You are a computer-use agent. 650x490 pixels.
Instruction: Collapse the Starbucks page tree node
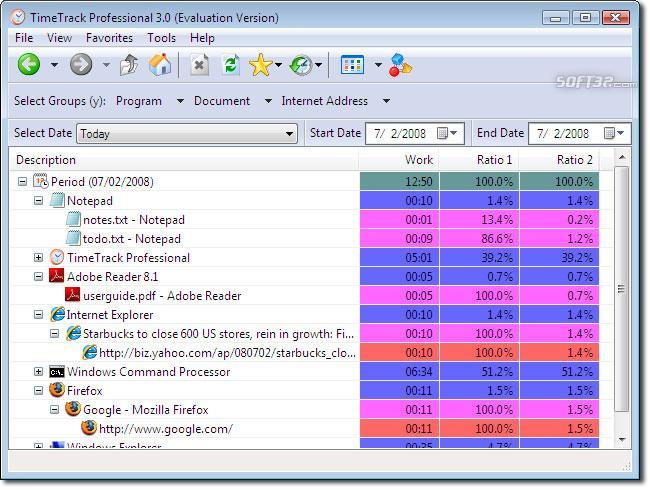point(54,333)
